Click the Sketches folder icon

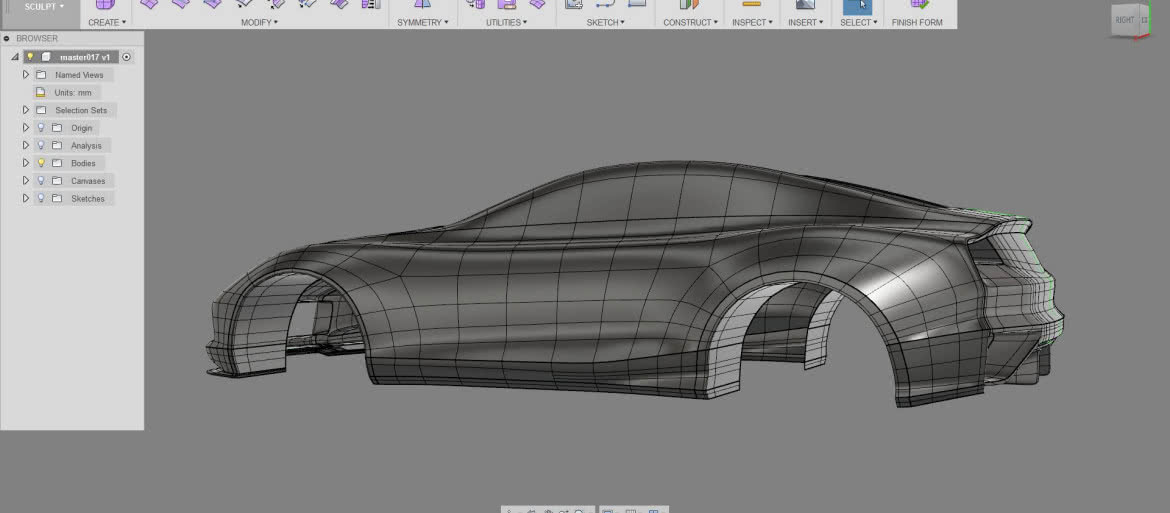(x=57, y=198)
